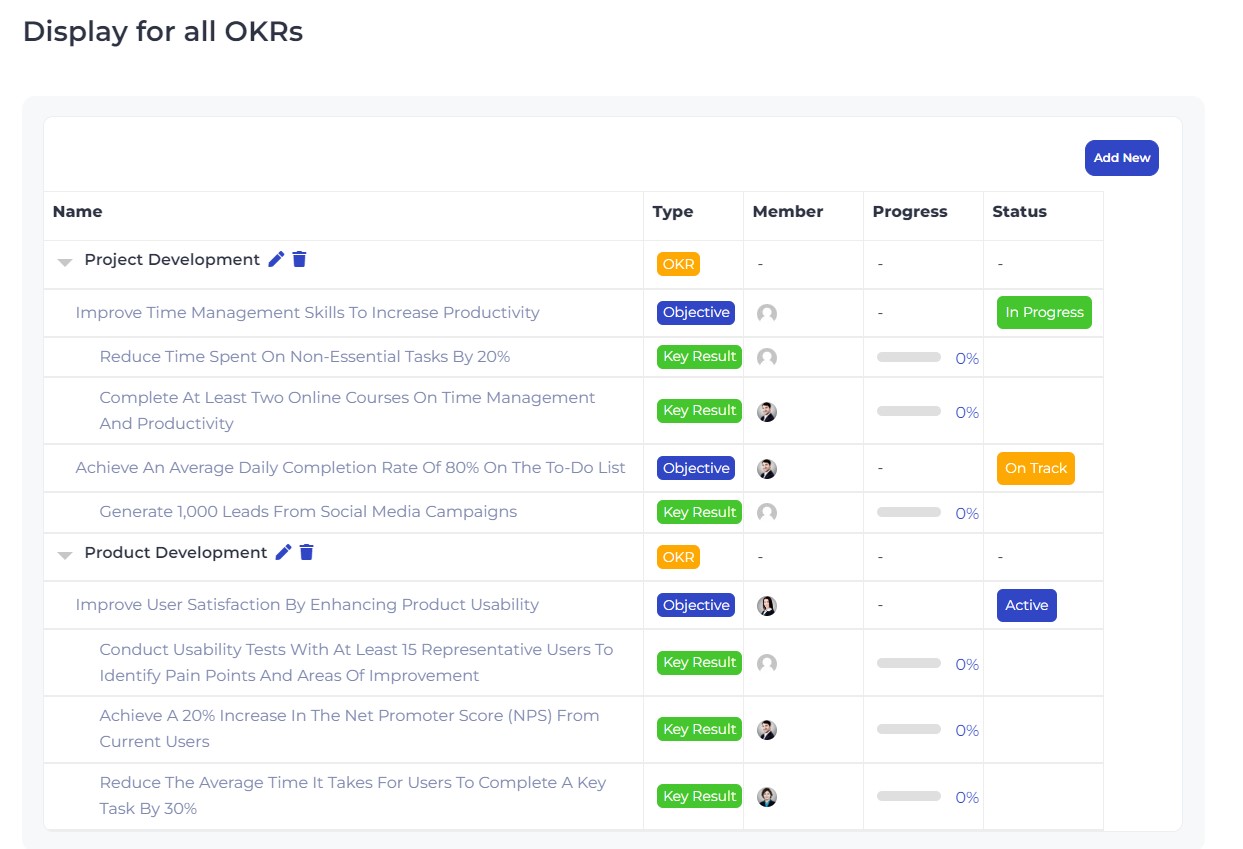Open the Project Development OKR row

pyautogui.click(x=174, y=259)
